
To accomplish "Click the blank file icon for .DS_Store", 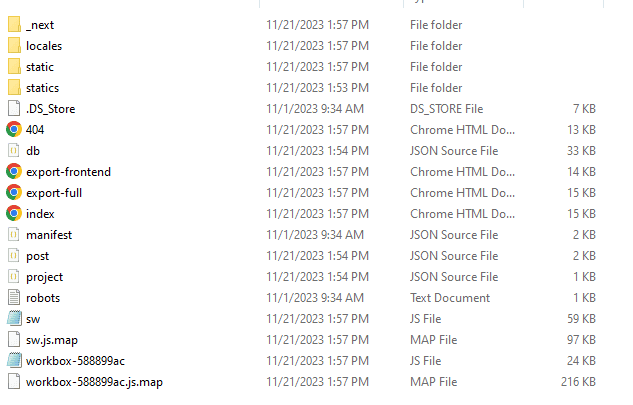I will coord(14,108).
